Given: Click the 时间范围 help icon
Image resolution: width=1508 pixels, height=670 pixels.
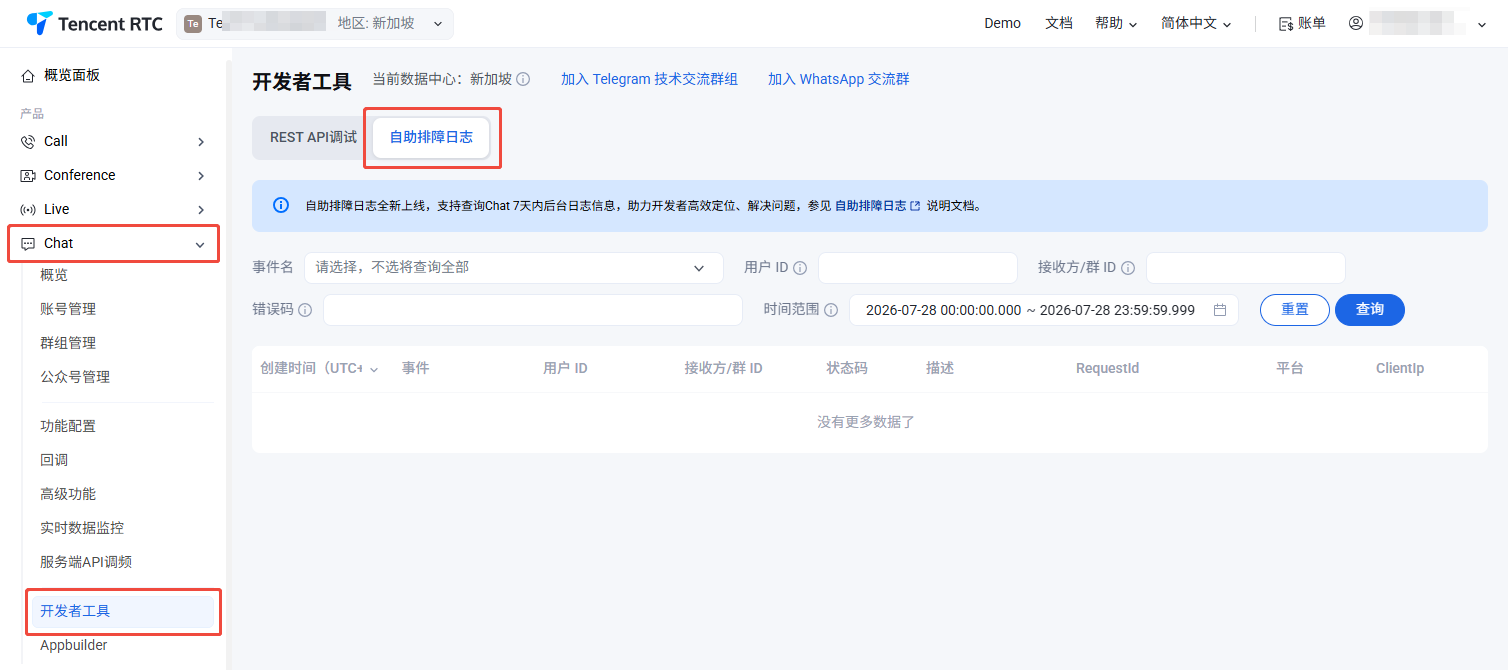Looking at the screenshot, I should coord(831,310).
